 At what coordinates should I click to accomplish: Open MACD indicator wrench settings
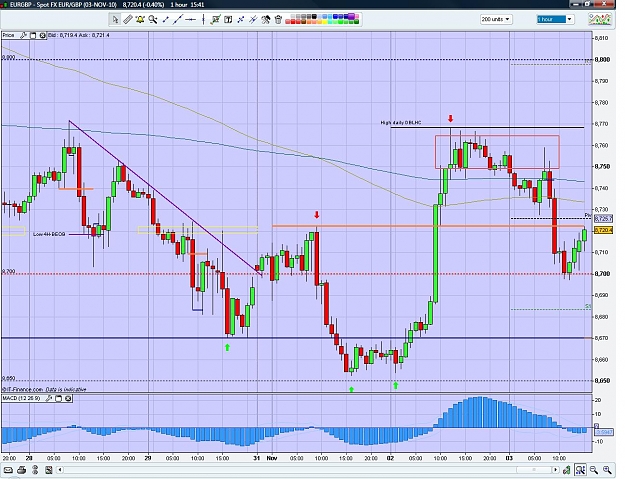(49, 398)
